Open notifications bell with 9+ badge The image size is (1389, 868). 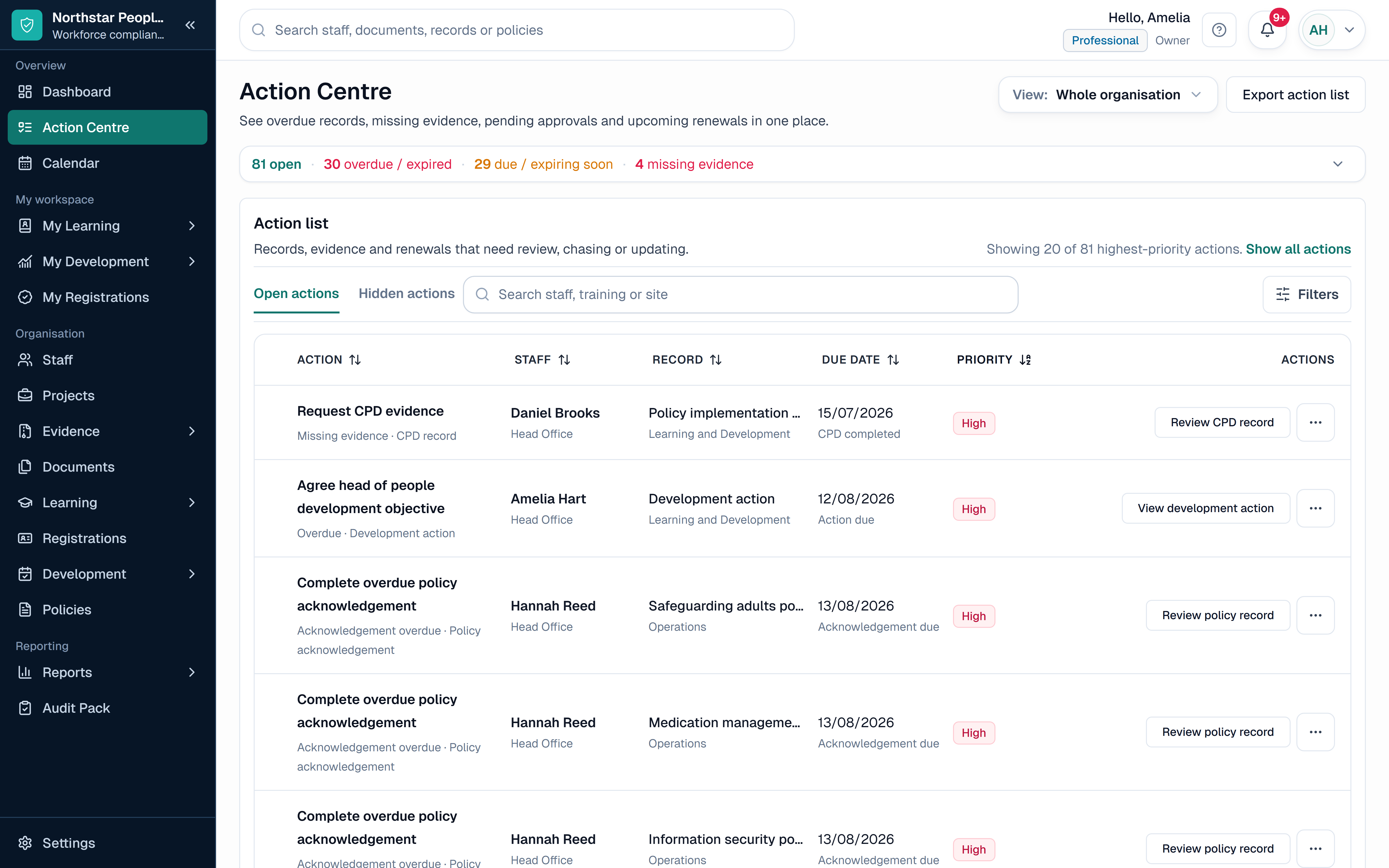(x=1267, y=30)
